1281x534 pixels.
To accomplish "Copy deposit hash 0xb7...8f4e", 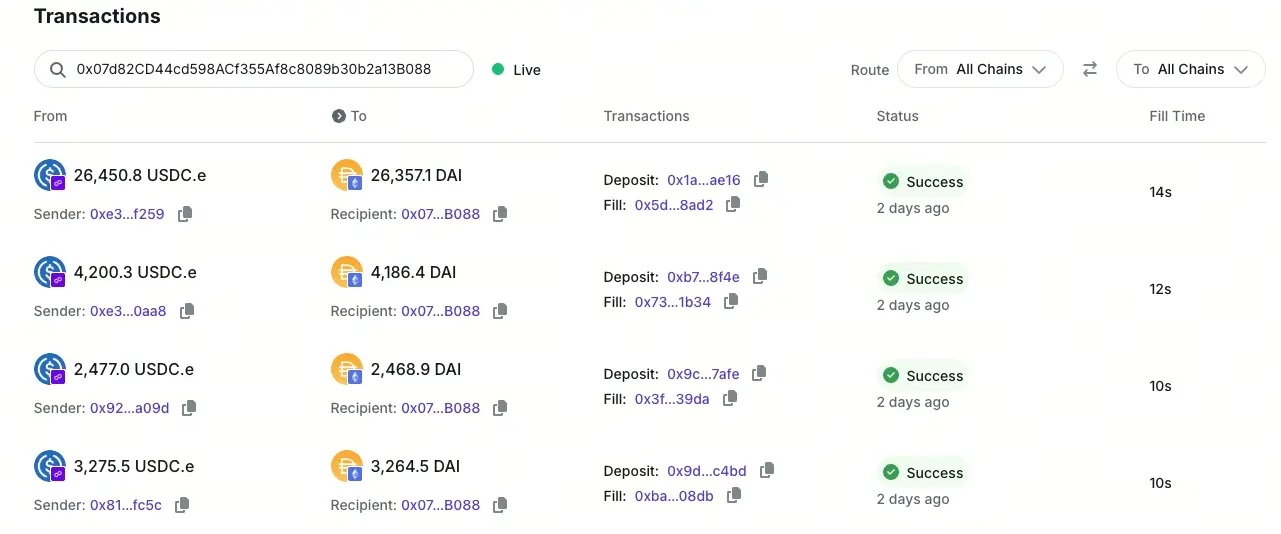I will pyautogui.click(x=760, y=276).
